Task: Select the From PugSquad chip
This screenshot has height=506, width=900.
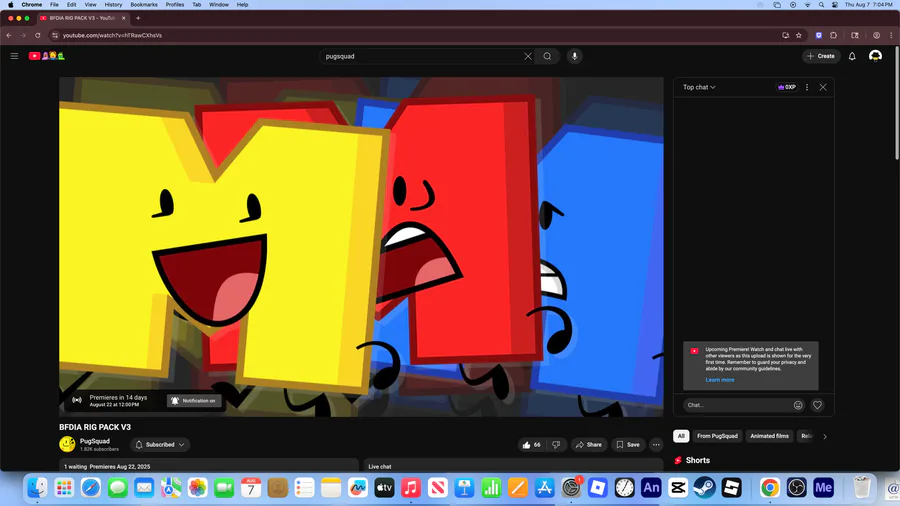Action: [x=717, y=436]
